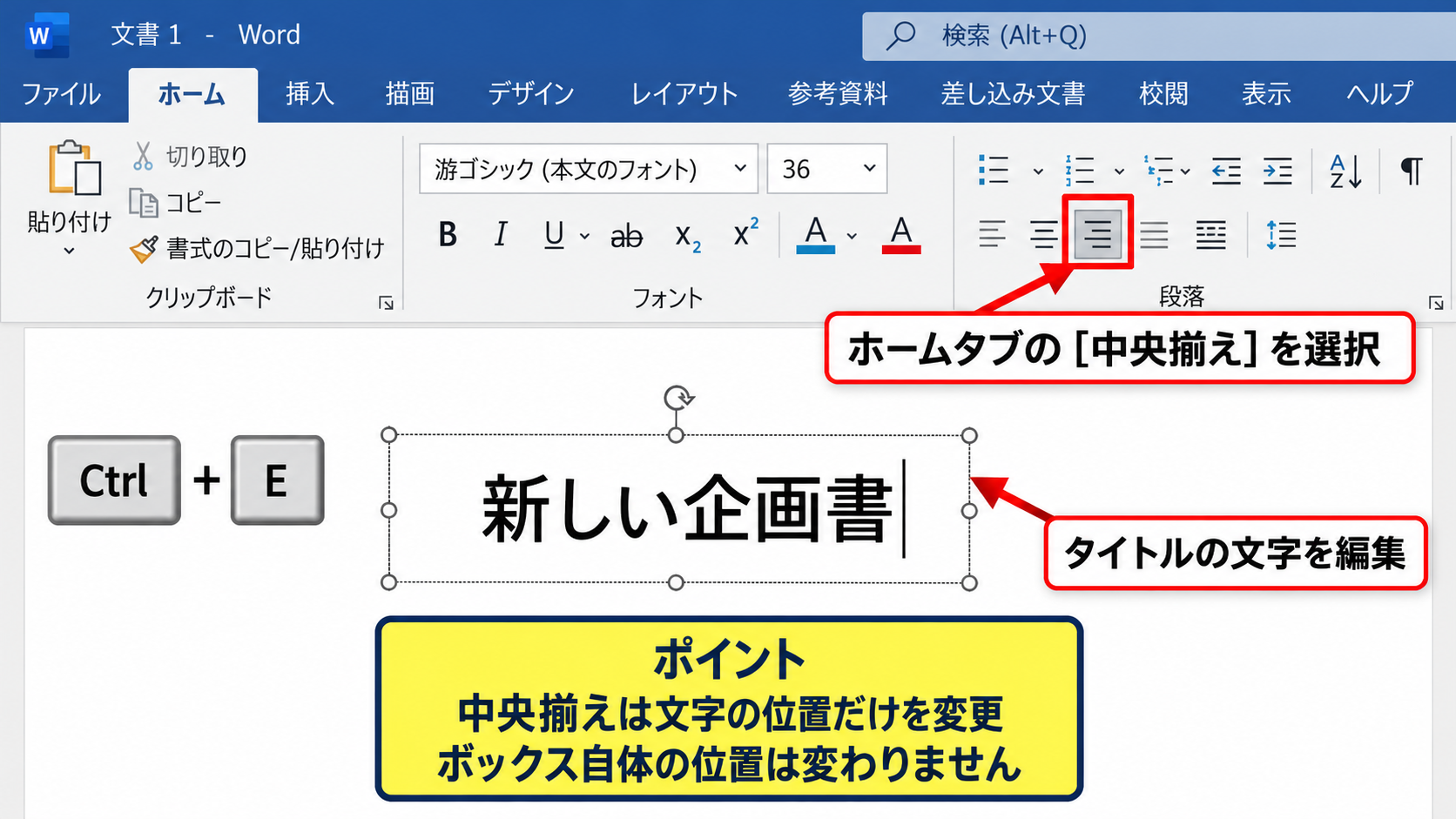Apply the red font color A

point(901,234)
